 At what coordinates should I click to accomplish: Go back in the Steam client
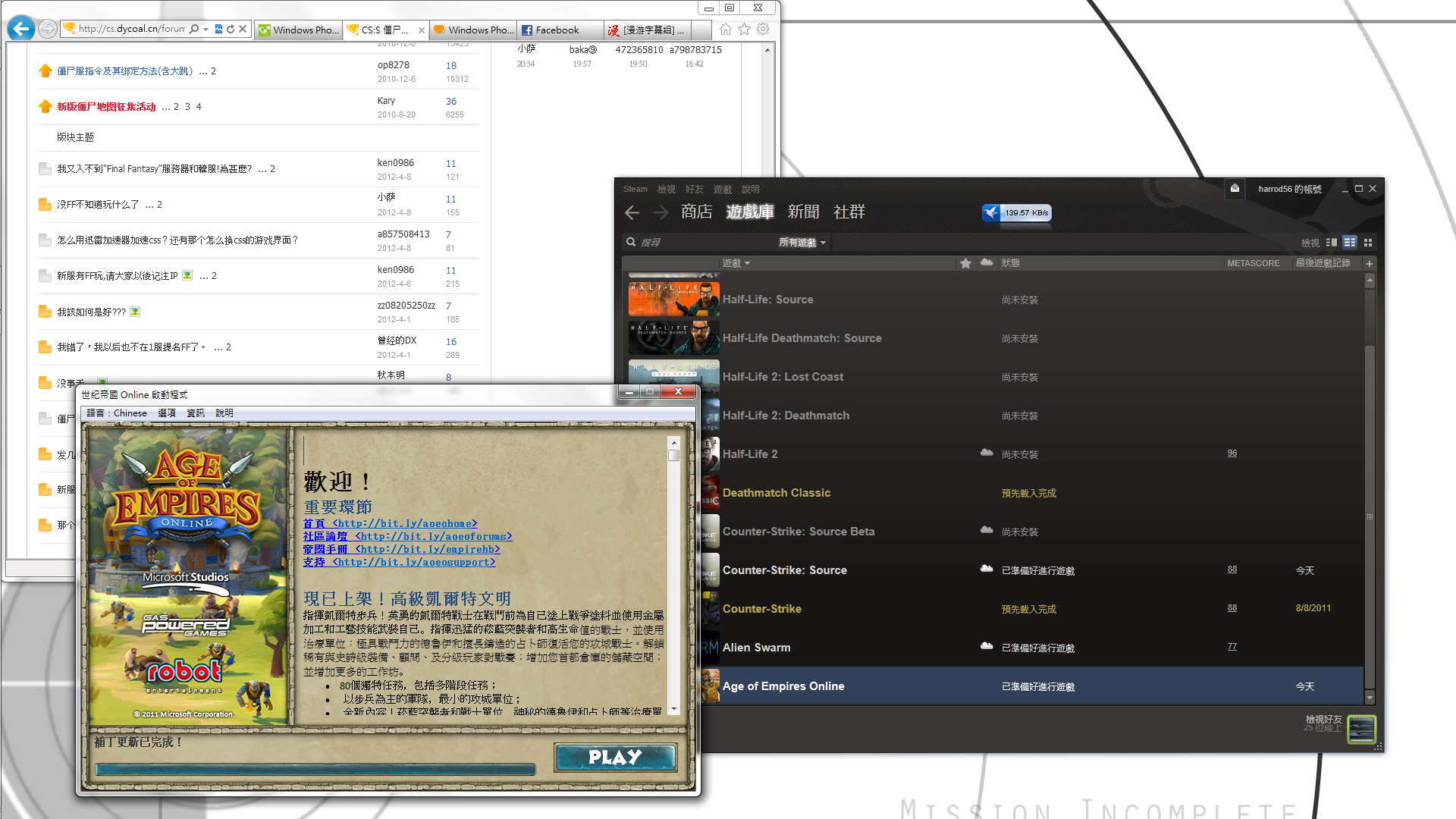(632, 212)
